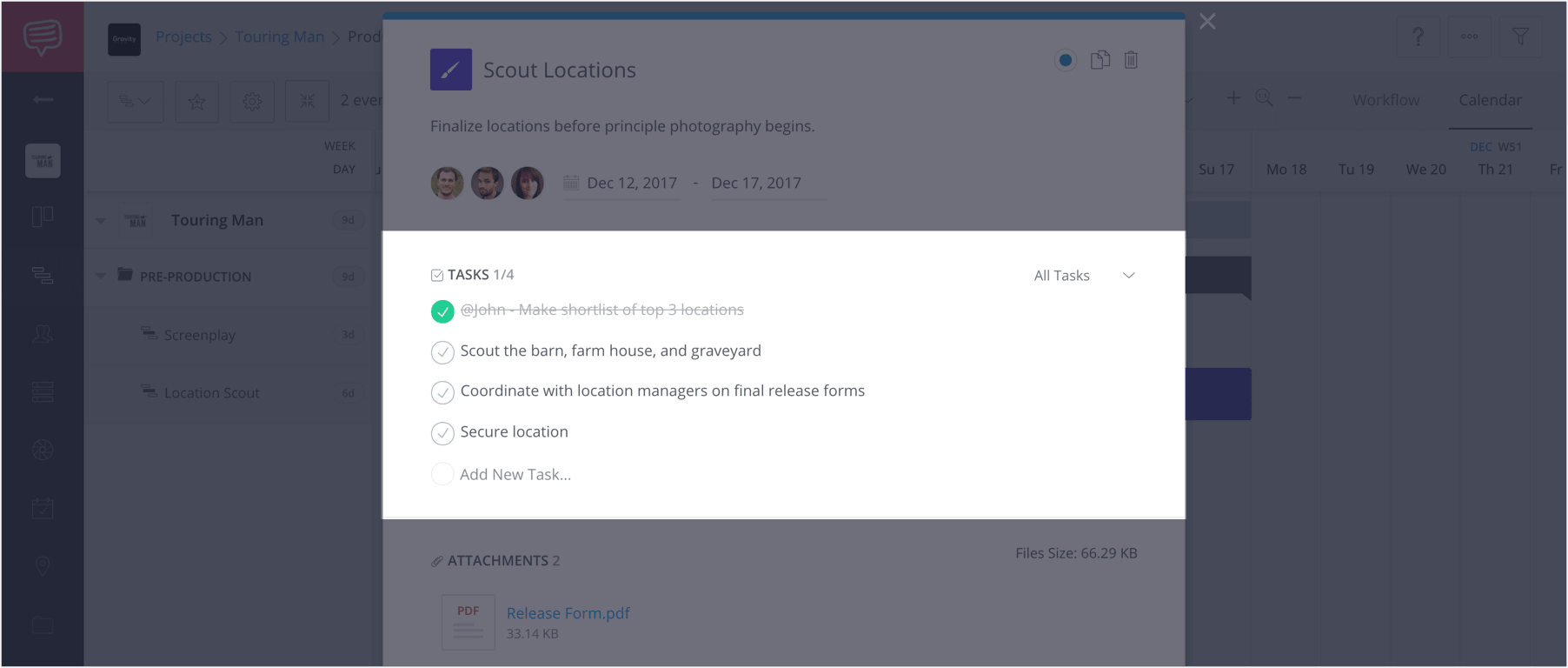Viewport: 1568px width, 668px height.
Task: Click the Scout Locations paintbrush icon
Action: [x=451, y=70]
